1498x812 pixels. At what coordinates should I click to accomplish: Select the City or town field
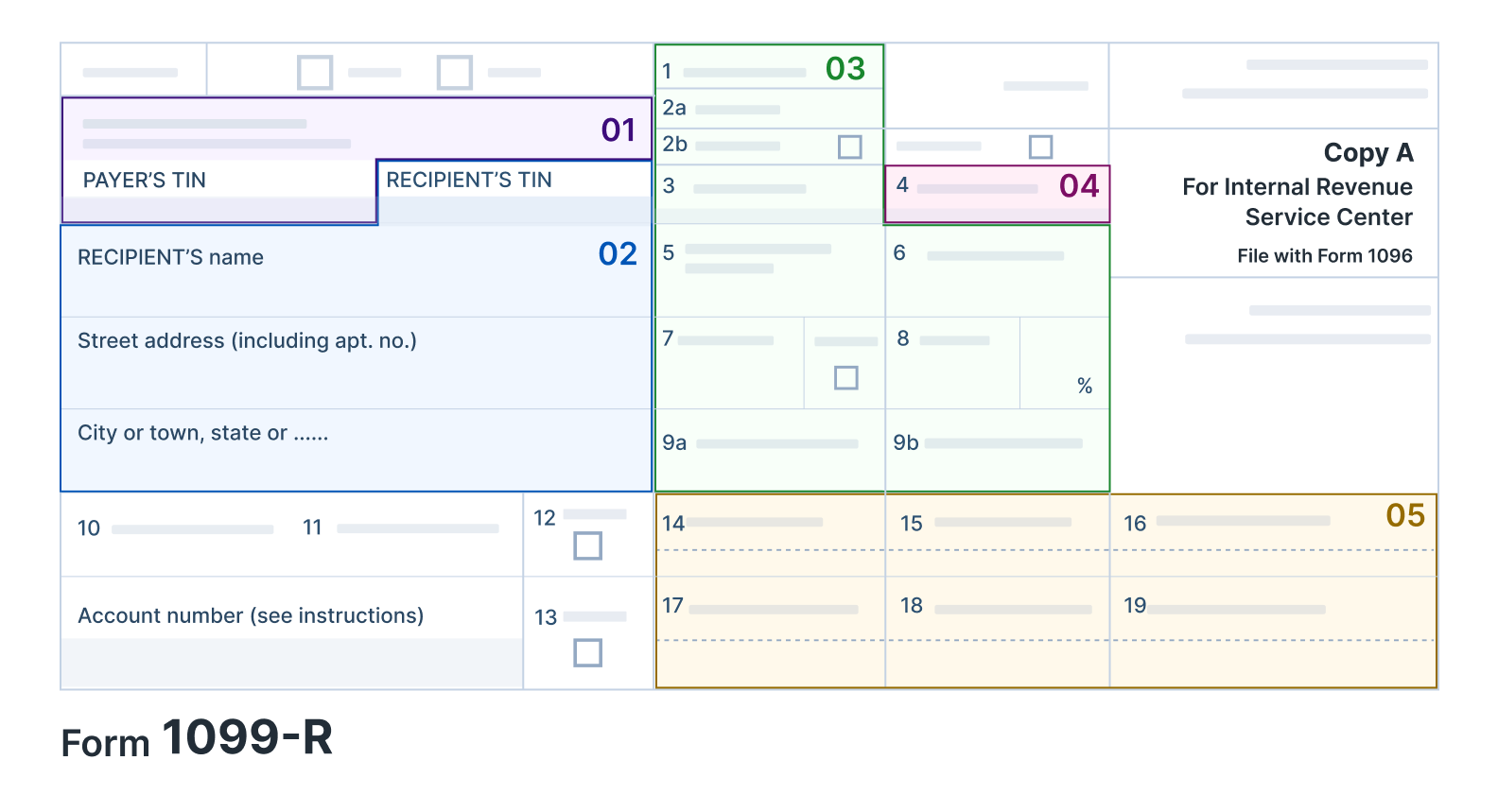click(x=357, y=450)
